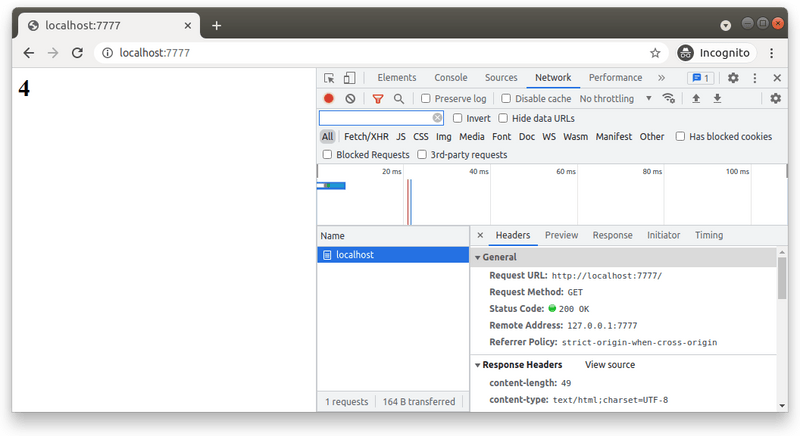The image size is (800, 436).
Task: Click the request bar in timeline overview
Action: (x=331, y=186)
